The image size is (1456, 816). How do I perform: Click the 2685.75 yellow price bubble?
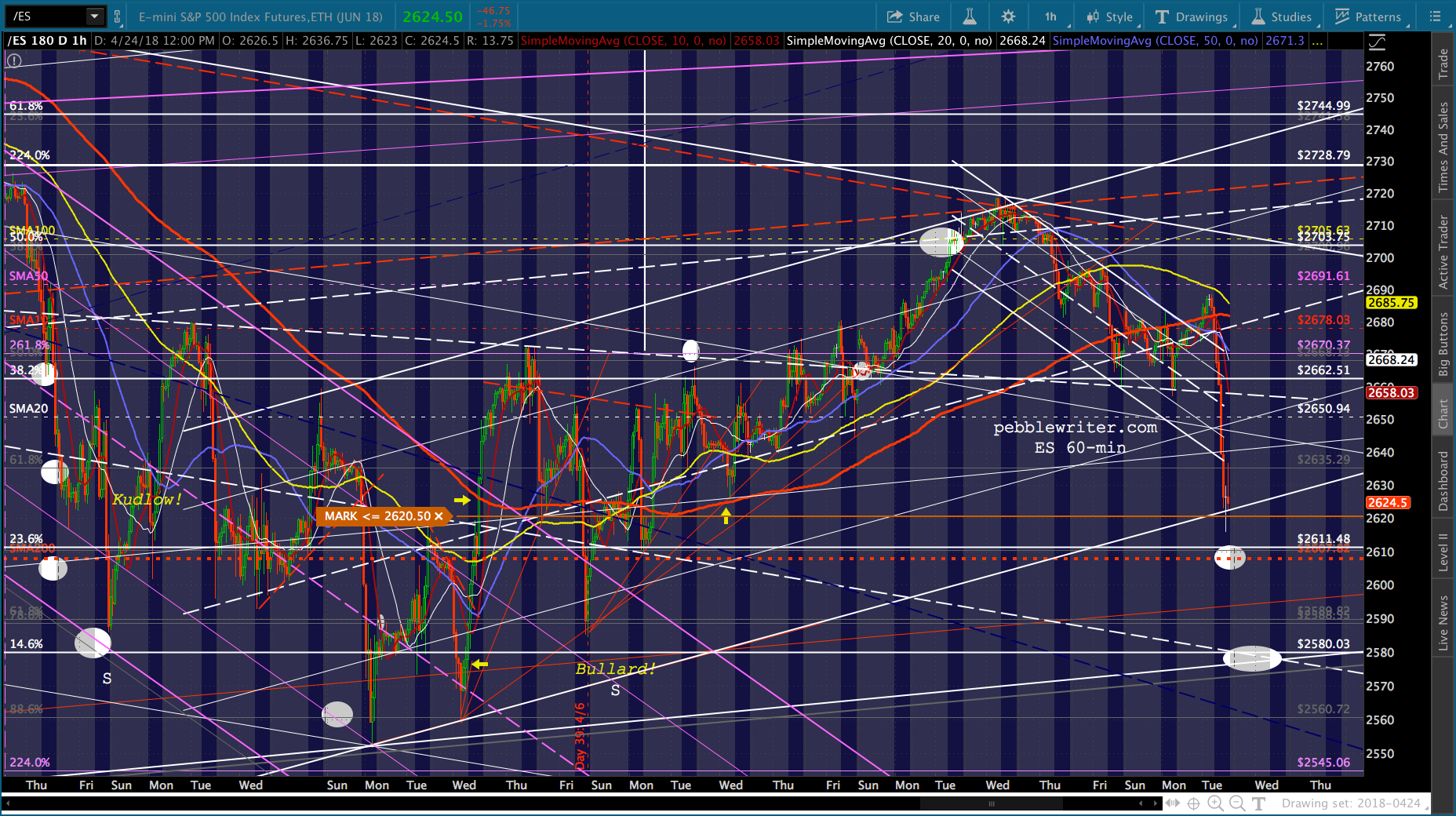coord(1392,303)
